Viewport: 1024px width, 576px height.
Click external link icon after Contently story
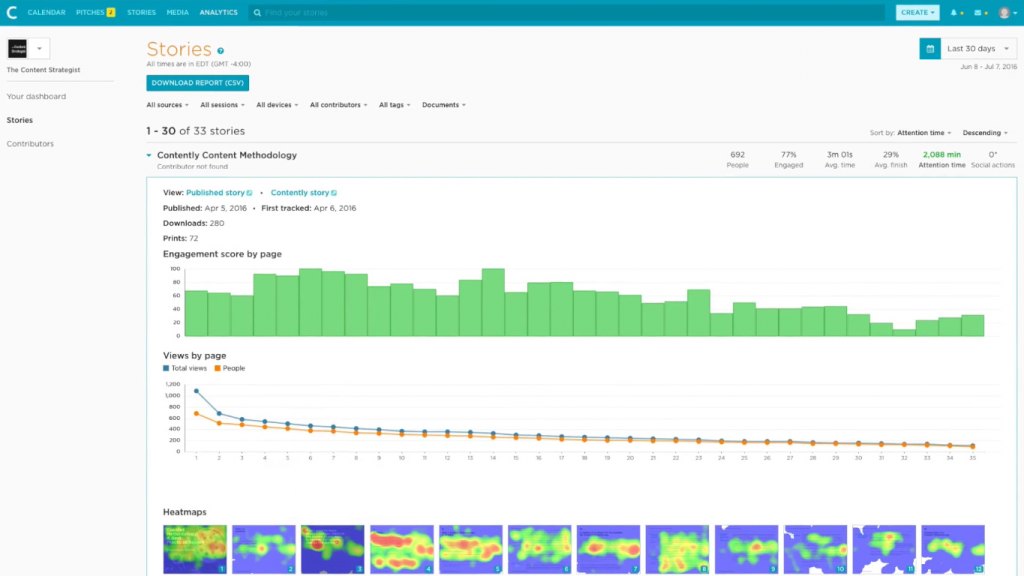tap(334, 193)
